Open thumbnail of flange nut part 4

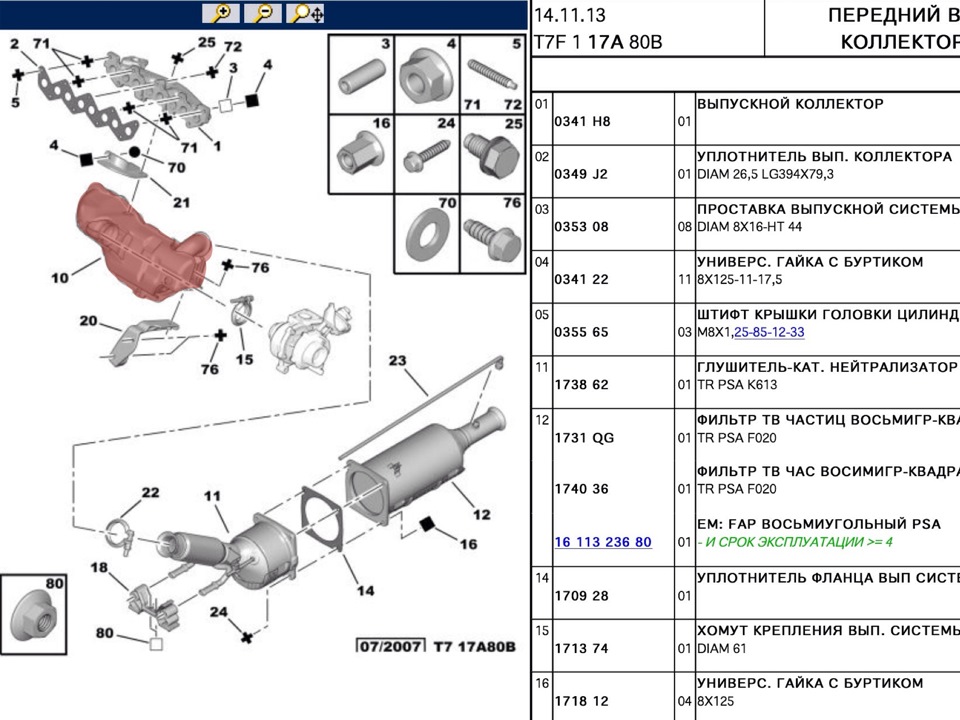pyautogui.click(x=427, y=75)
